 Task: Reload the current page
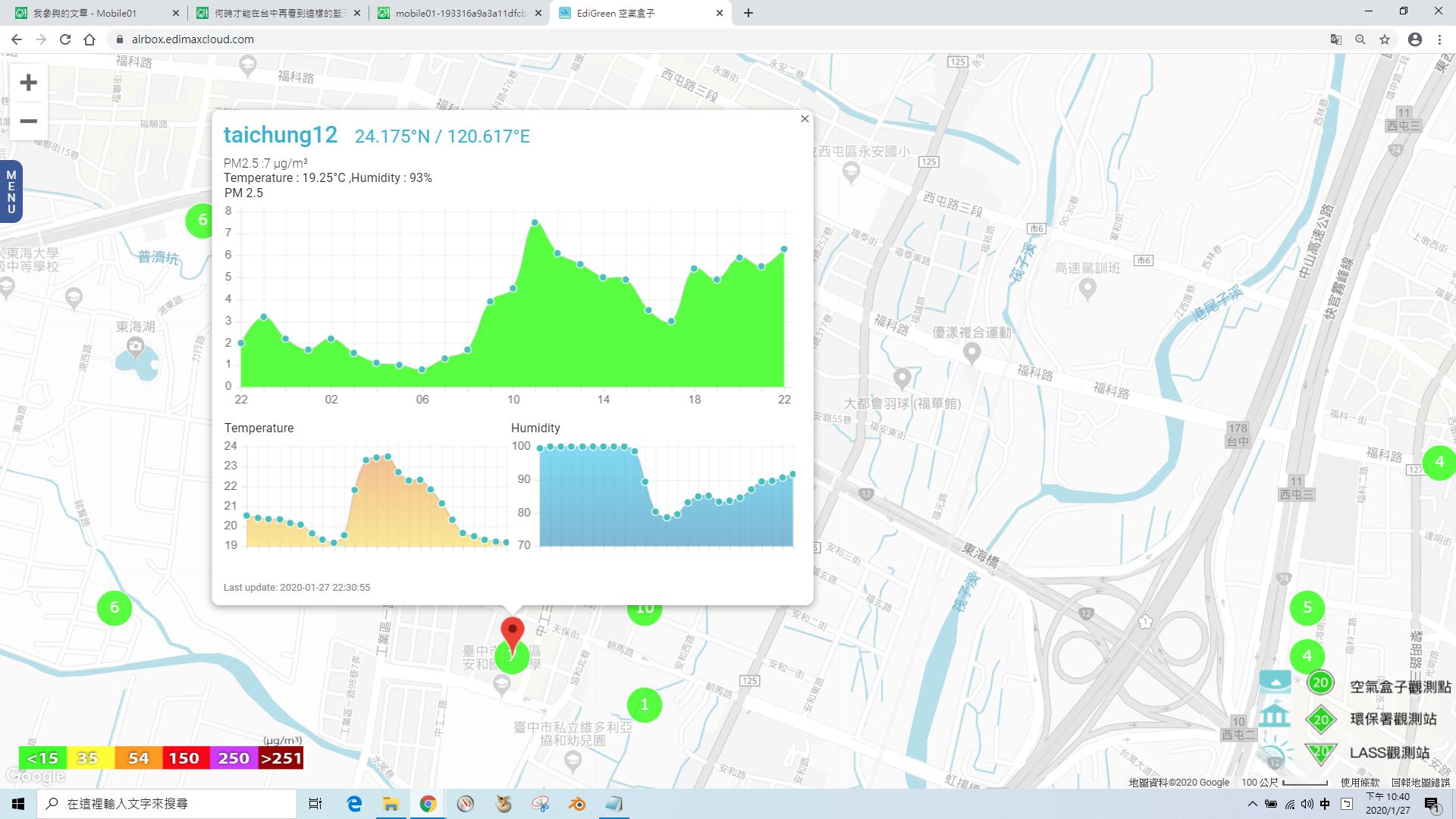coord(65,39)
